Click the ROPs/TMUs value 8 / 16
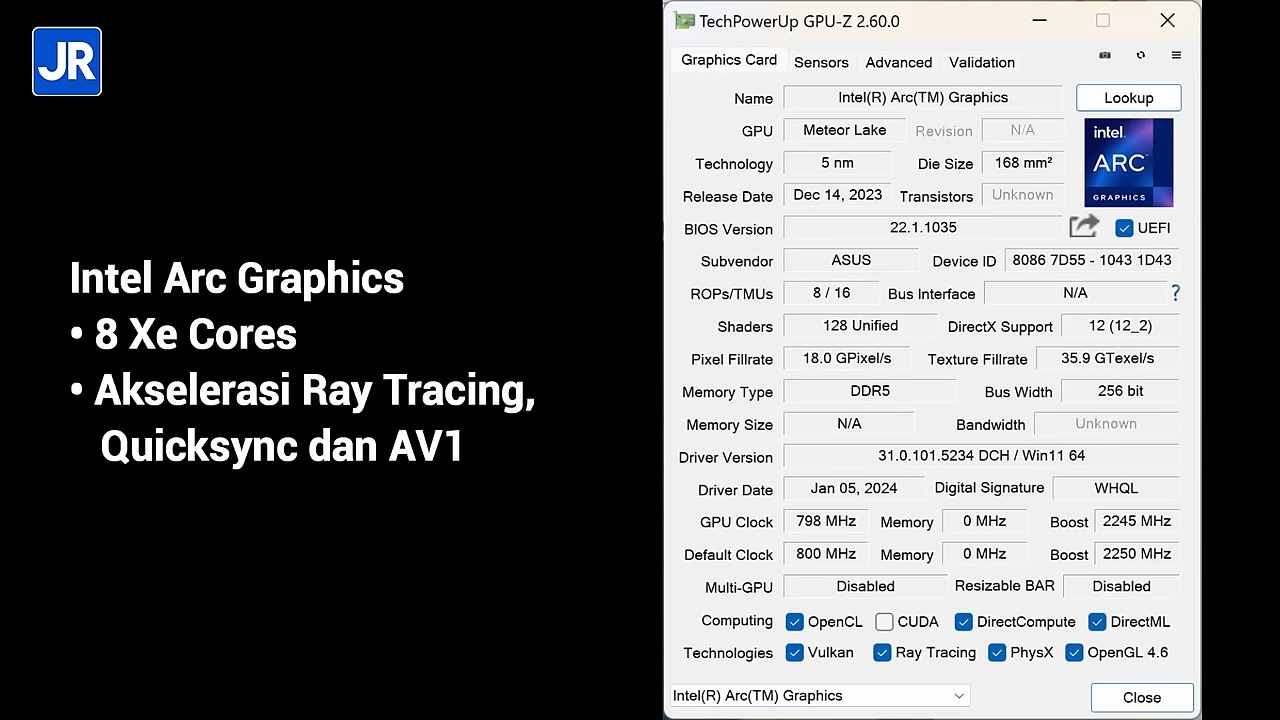This screenshot has height=720, width=1280. pos(831,293)
